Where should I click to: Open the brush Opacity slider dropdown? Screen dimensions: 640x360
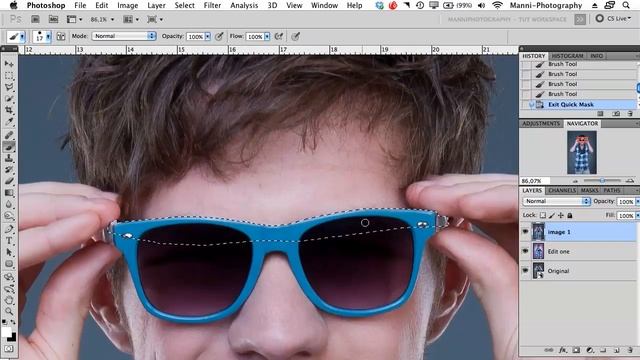(x=208, y=37)
